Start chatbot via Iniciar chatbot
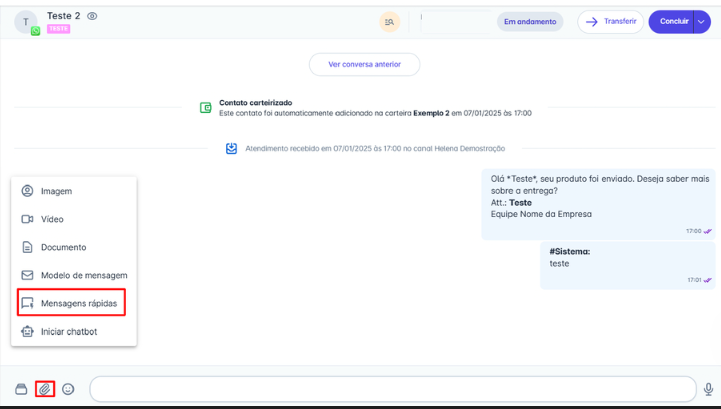The height and width of the screenshot is (409, 721). pyautogui.click(x=68, y=331)
